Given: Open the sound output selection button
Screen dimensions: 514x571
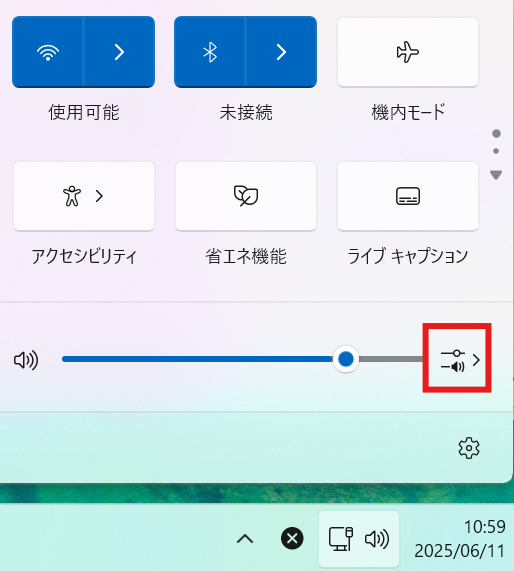Looking at the screenshot, I should click(460, 360).
